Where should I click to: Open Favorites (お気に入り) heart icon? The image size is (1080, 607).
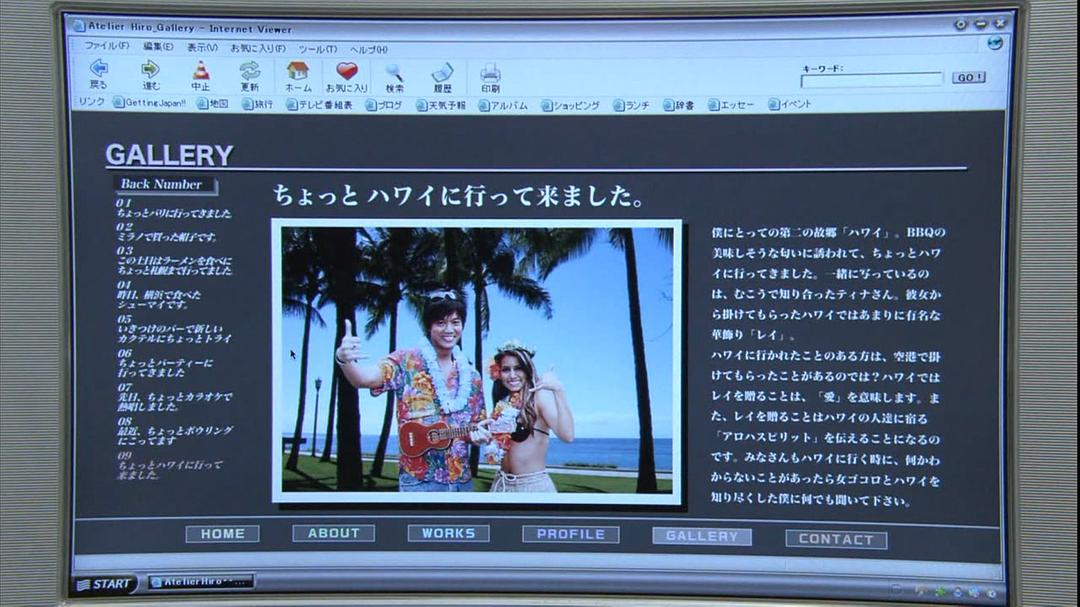(346, 71)
